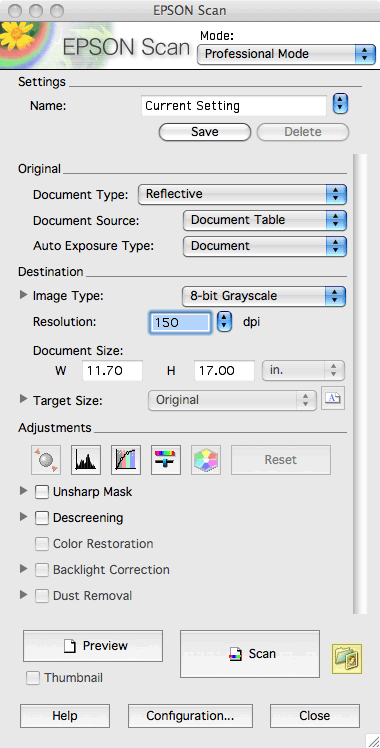Click the Document Size width field
The image size is (380, 748).
[x=113, y=370]
